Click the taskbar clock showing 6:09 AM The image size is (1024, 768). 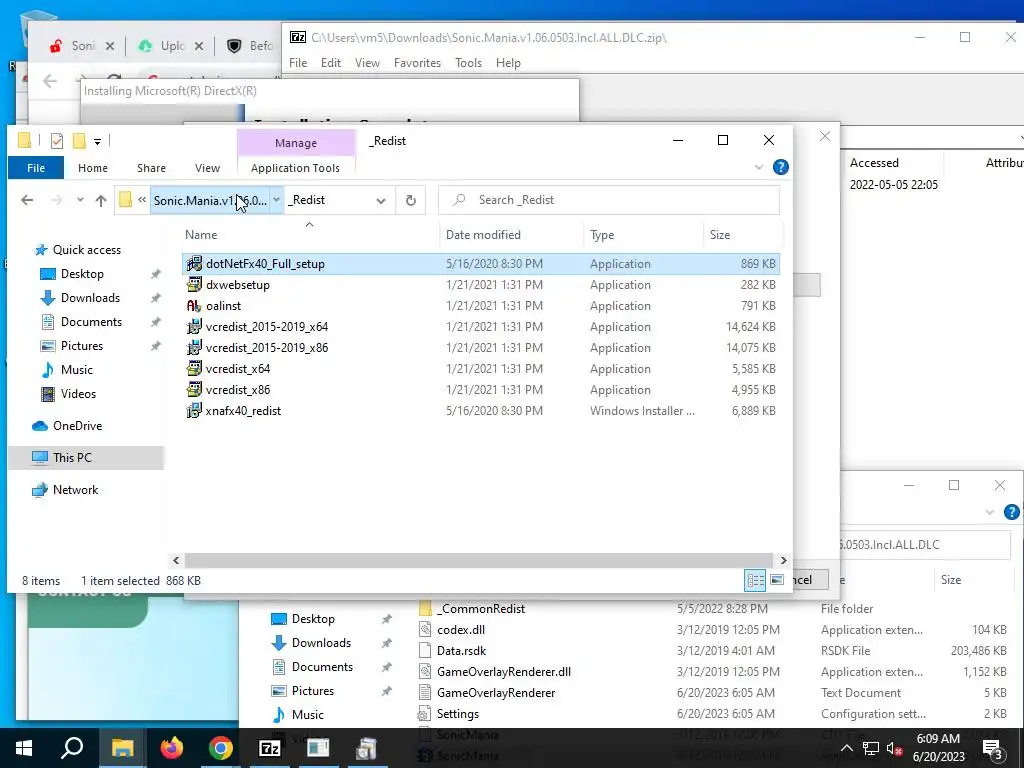[x=938, y=748]
